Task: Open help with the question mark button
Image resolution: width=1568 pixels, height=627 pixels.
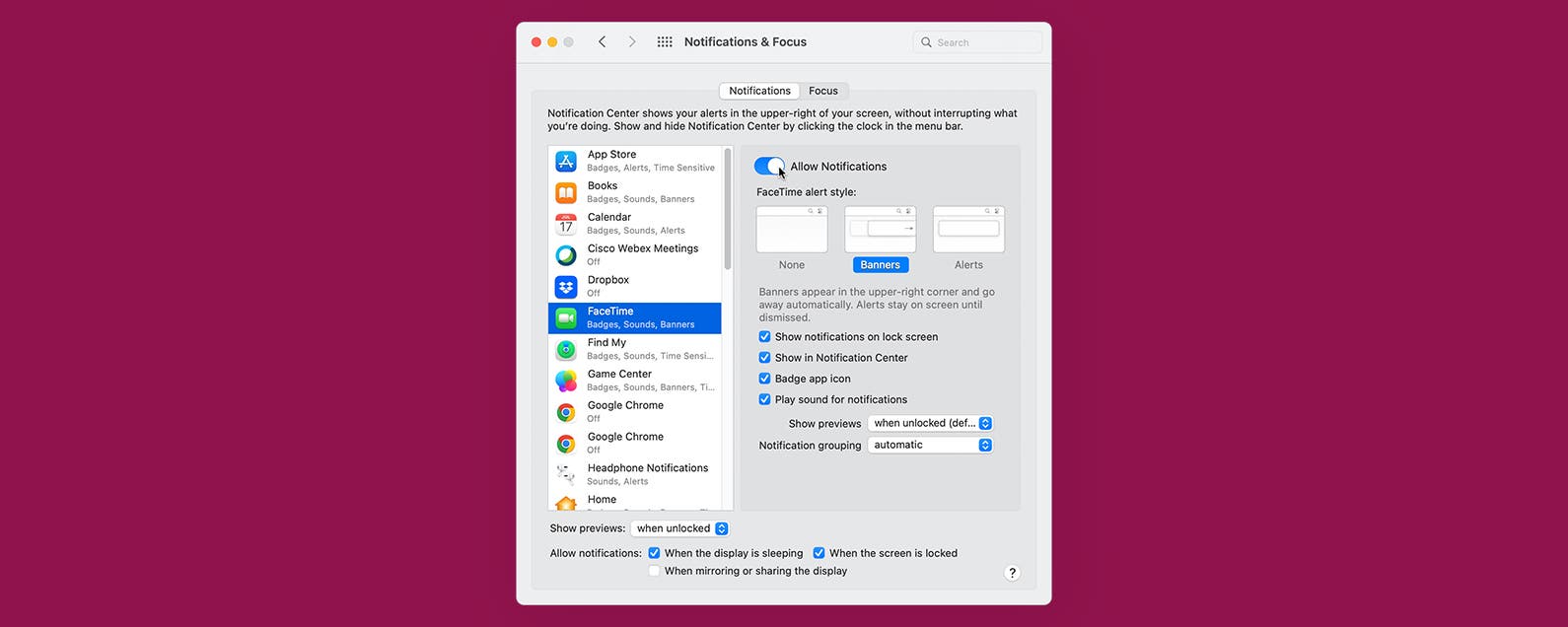Action: [x=1012, y=573]
